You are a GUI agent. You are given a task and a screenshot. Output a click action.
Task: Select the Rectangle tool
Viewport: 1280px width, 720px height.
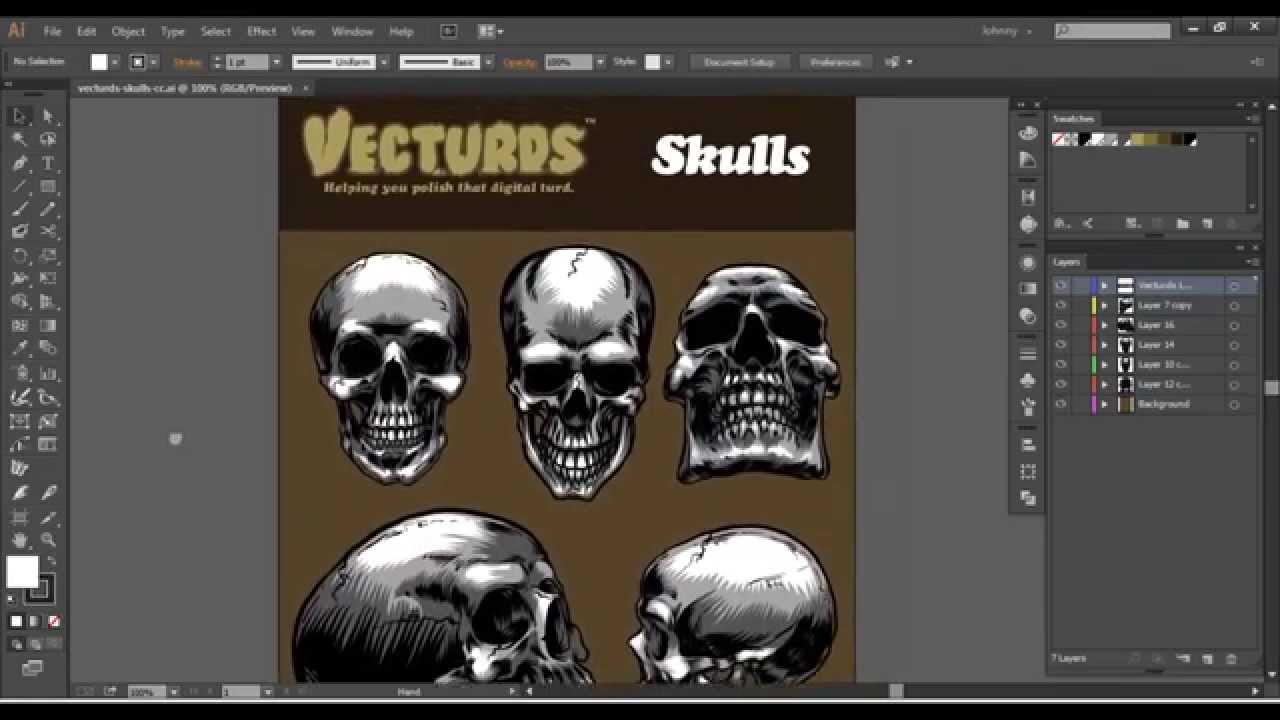pos(47,186)
